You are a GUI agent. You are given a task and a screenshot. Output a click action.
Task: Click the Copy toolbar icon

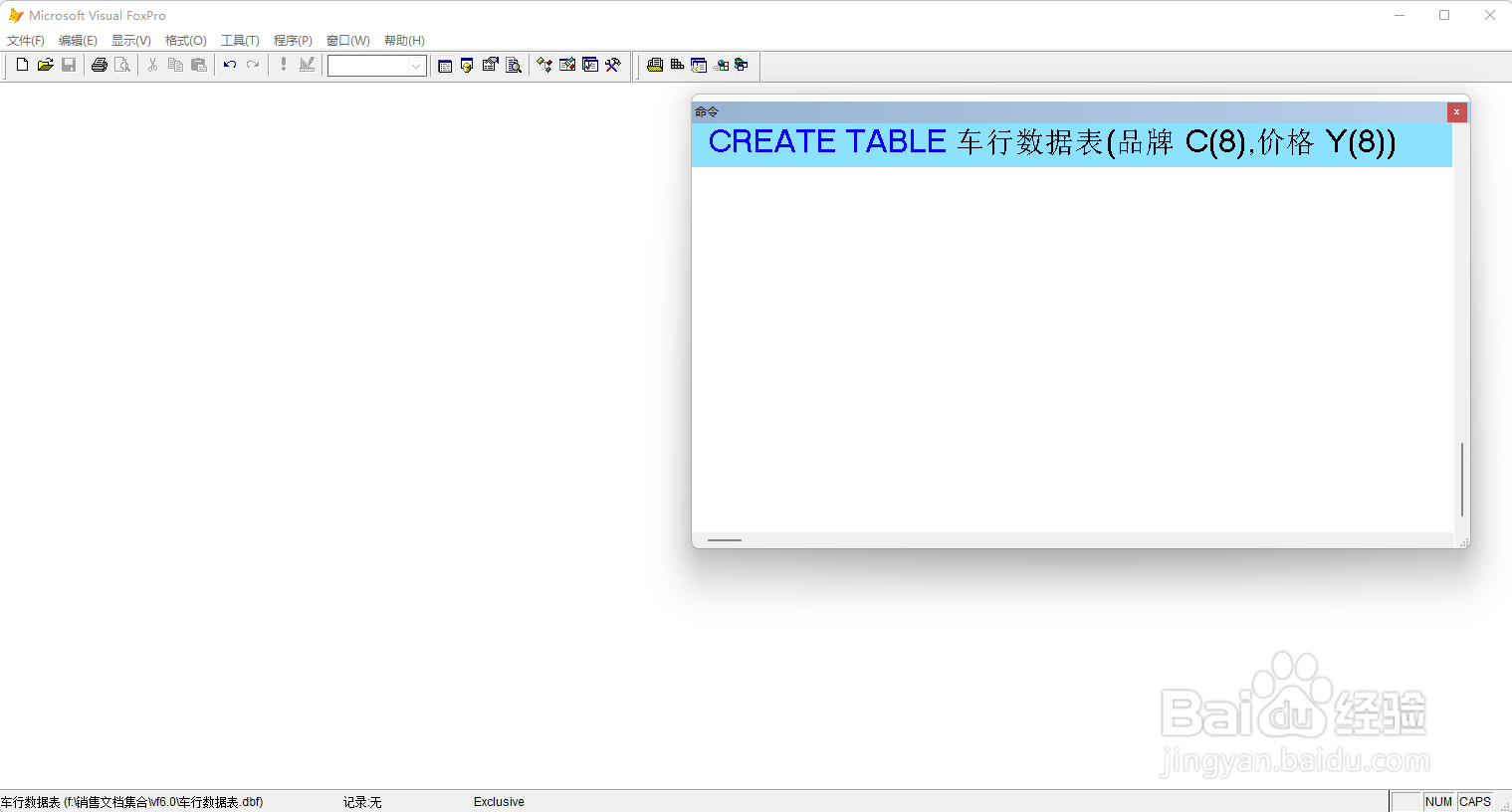[x=175, y=65]
